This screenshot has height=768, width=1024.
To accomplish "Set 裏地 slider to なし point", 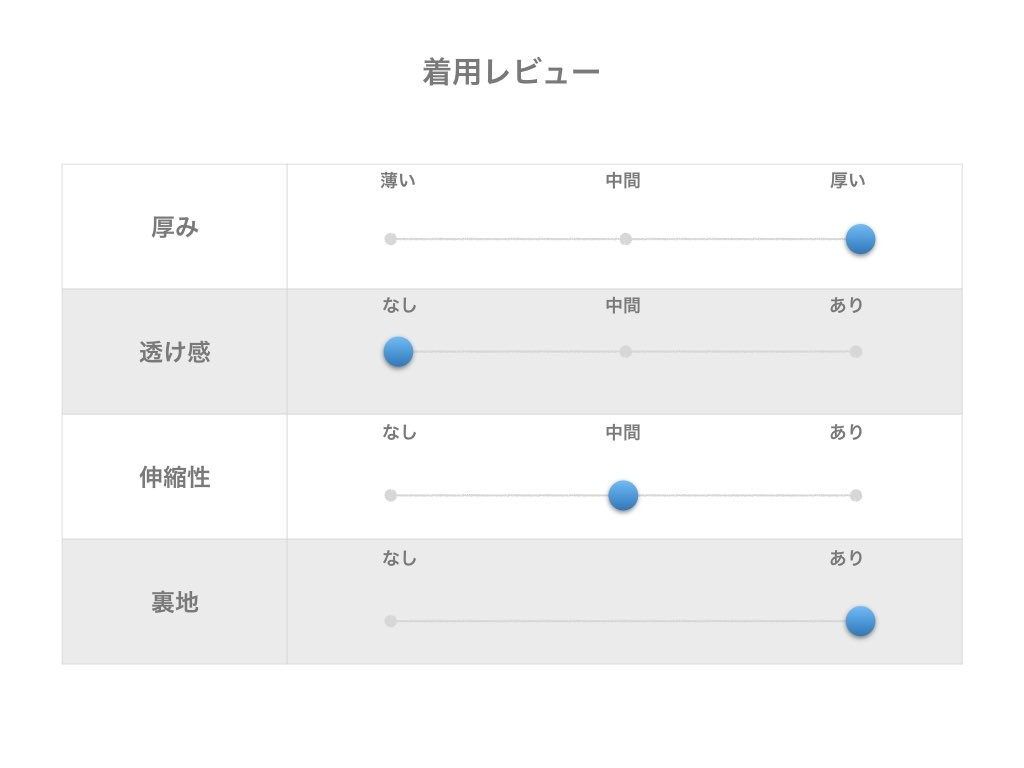I will tap(391, 621).
